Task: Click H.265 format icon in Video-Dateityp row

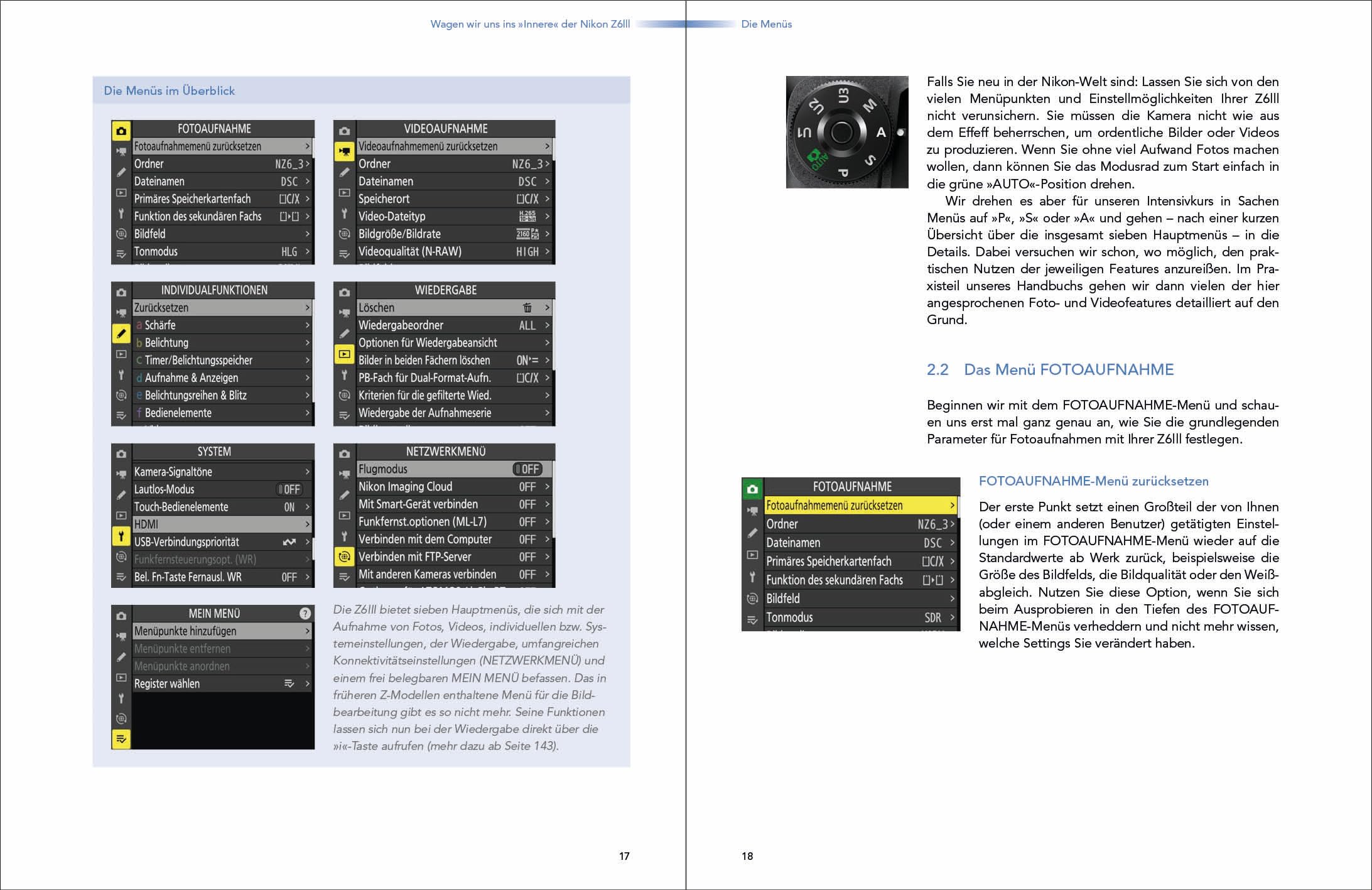Action: pyautogui.click(x=527, y=216)
